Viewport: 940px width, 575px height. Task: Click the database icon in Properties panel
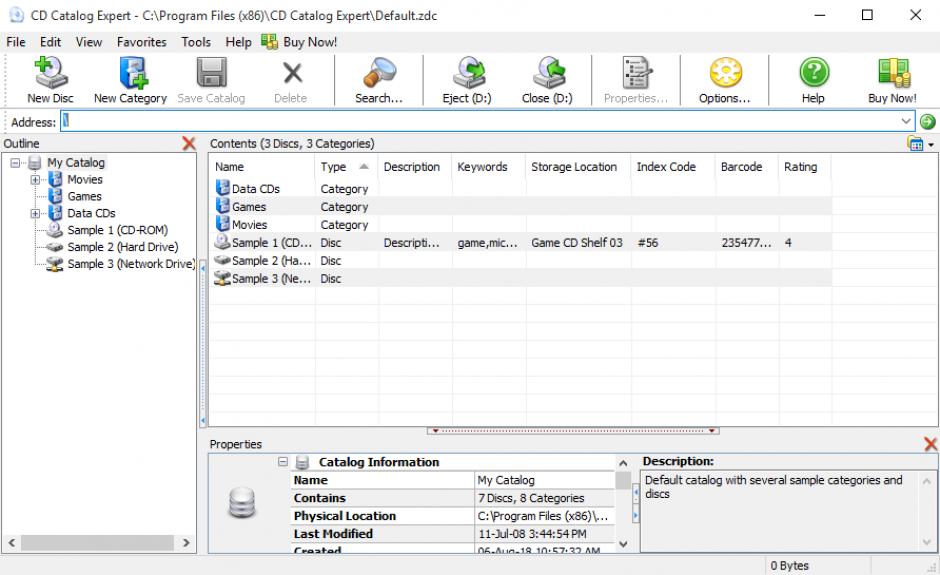(x=242, y=502)
